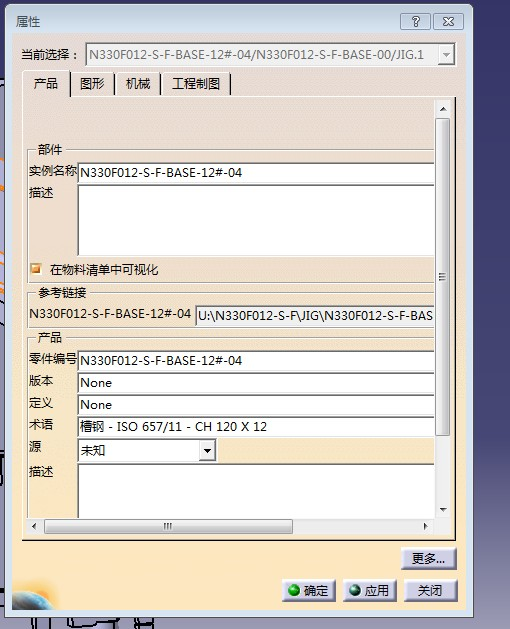Click the N330F012-S-F-BASE-12#-04 reference link label
The height and width of the screenshot is (629, 510).
[110, 314]
